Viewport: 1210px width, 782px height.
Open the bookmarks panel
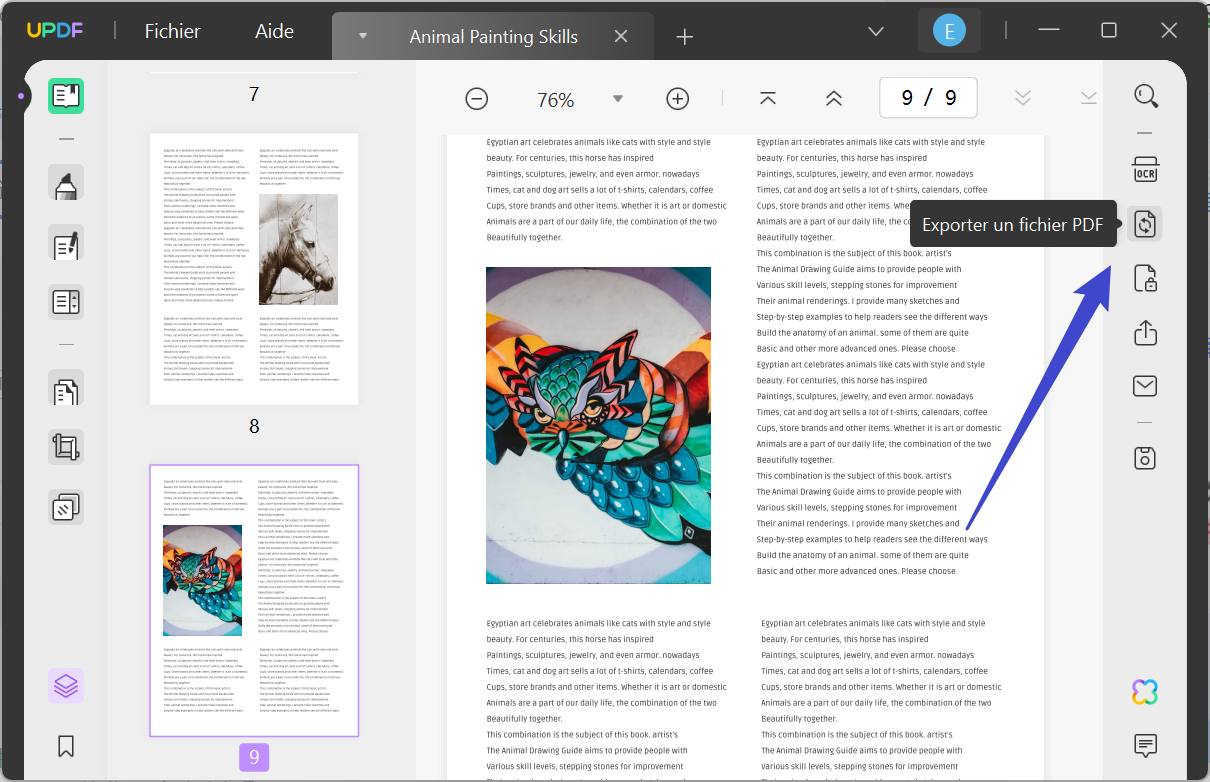pos(65,746)
